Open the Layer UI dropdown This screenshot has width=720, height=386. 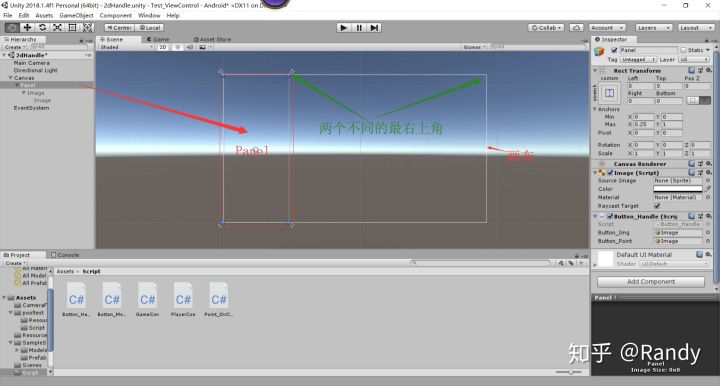(694, 60)
